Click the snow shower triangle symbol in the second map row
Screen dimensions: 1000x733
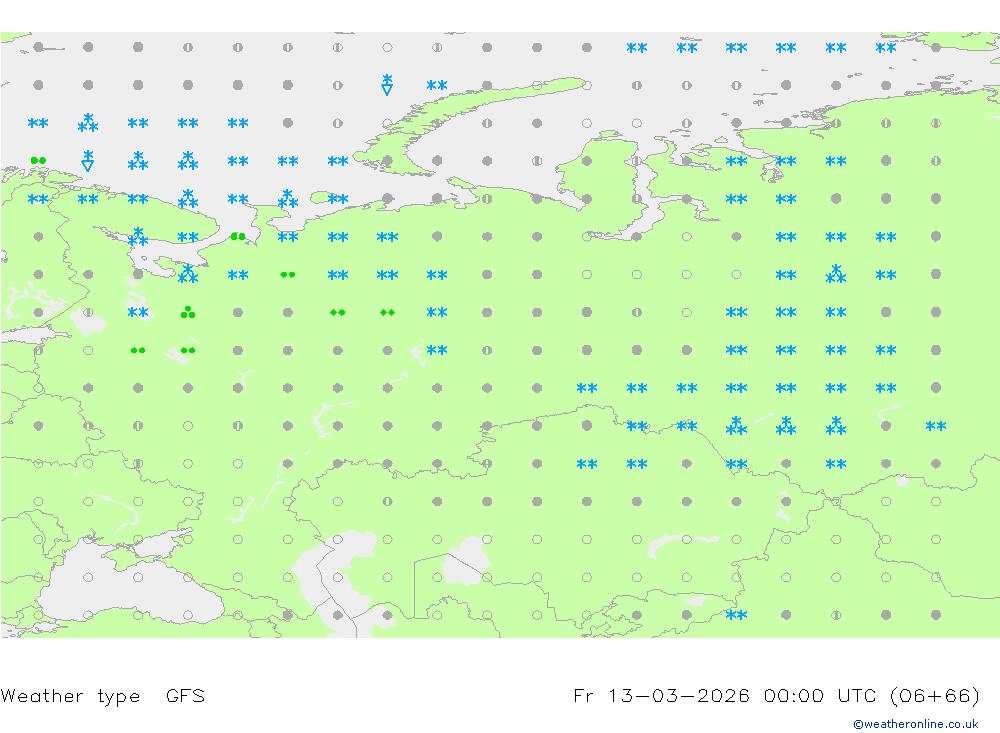point(387,84)
